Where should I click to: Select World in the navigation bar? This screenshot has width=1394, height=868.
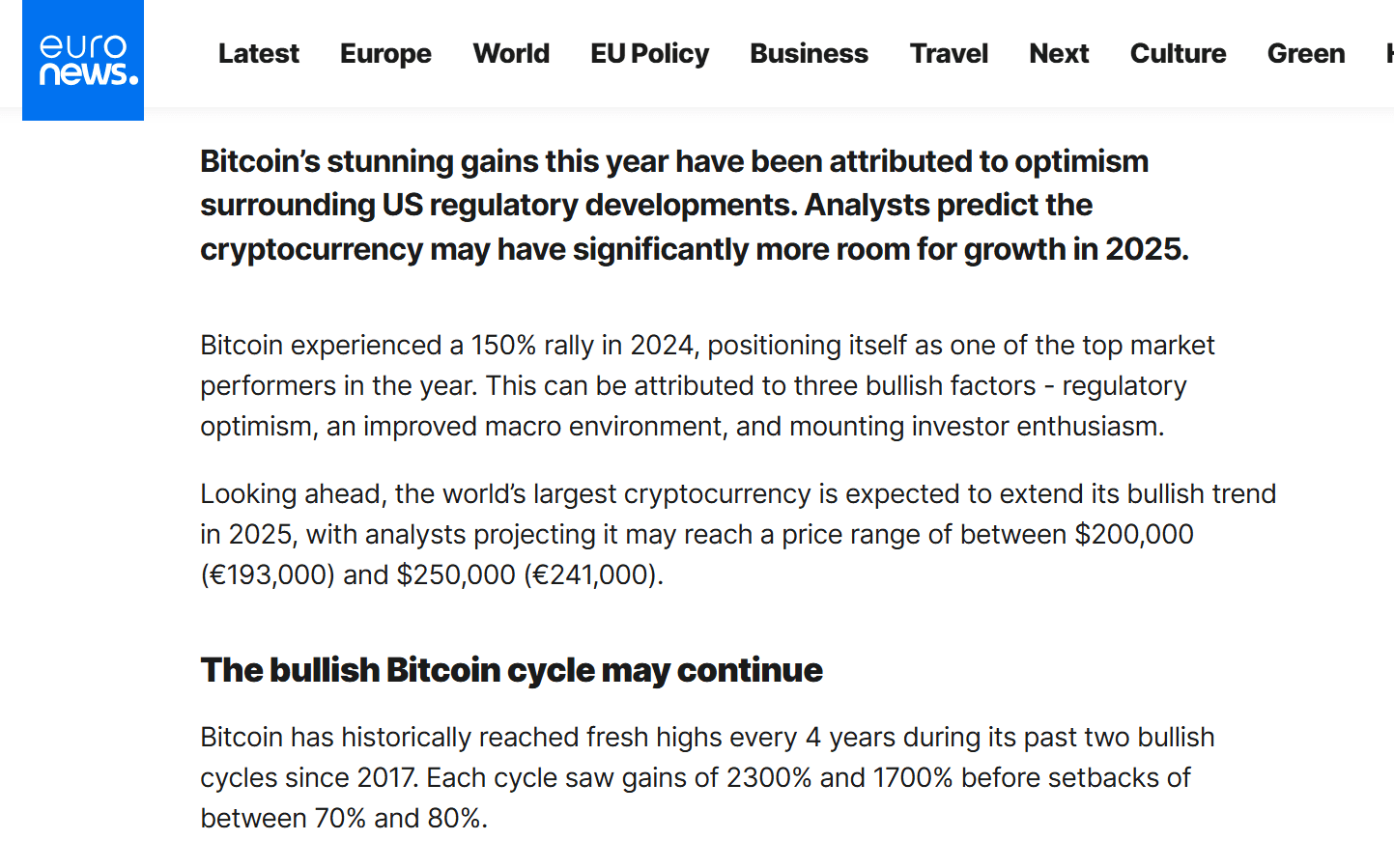511,53
